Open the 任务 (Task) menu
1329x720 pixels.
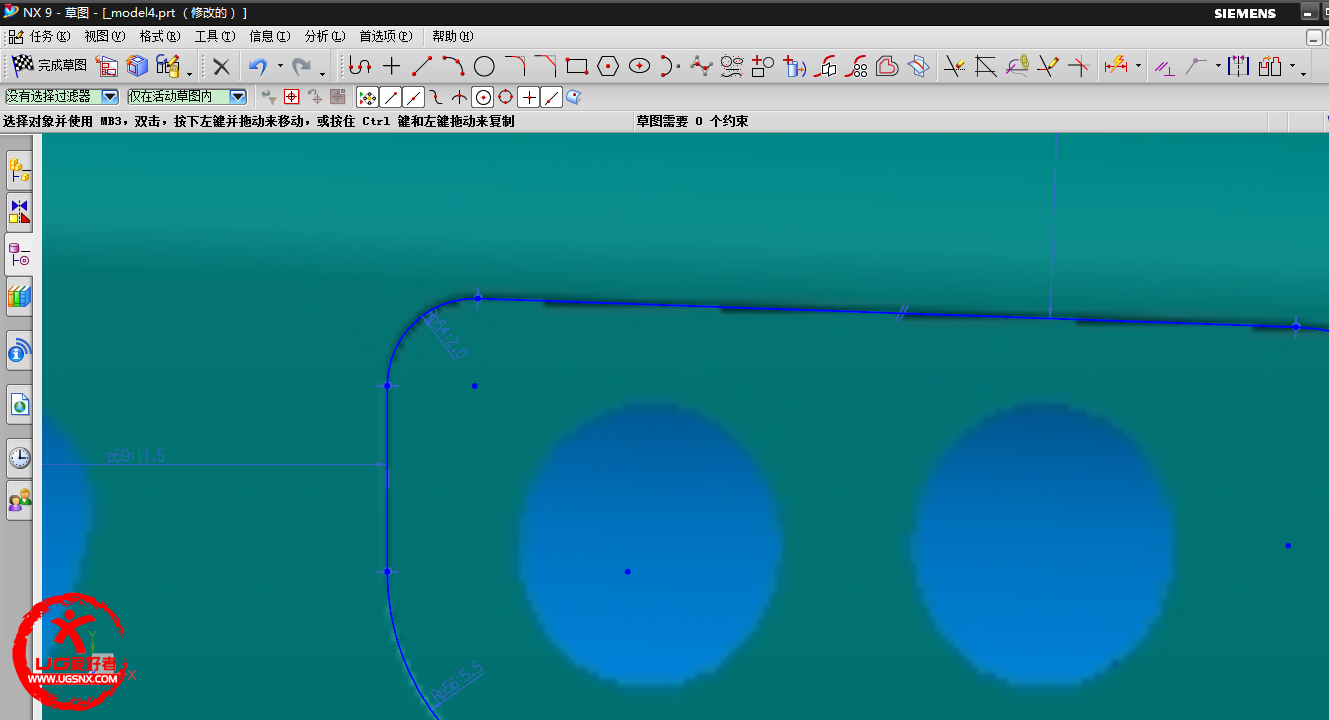coord(50,36)
